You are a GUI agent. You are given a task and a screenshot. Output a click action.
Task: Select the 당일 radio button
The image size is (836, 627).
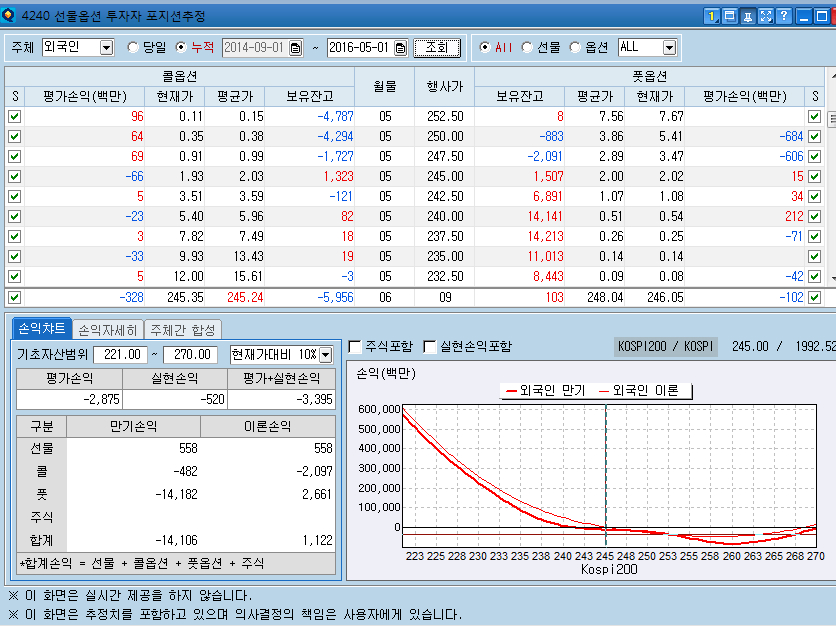(x=134, y=47)
